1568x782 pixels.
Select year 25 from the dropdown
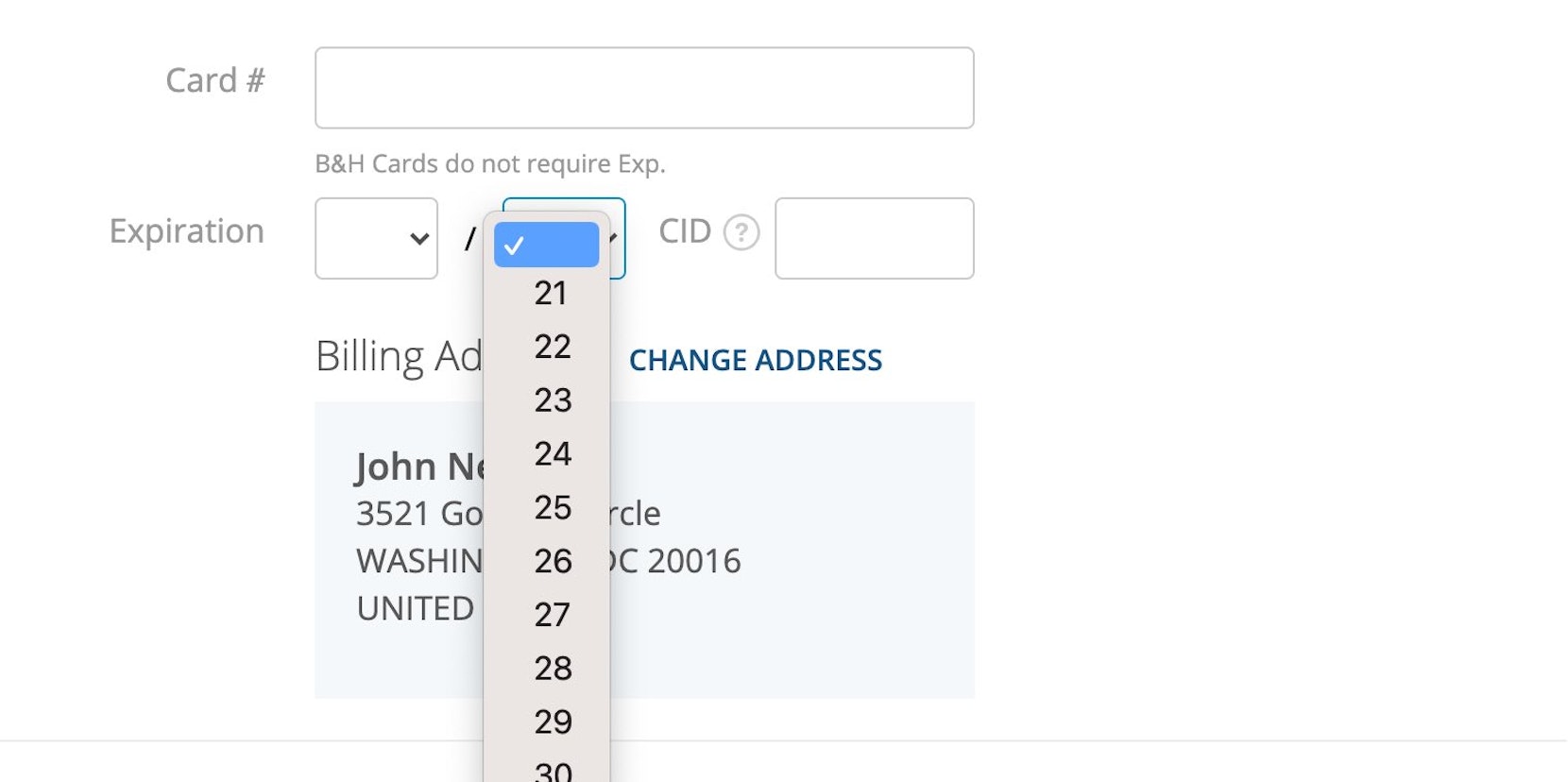tap(553, 508)
